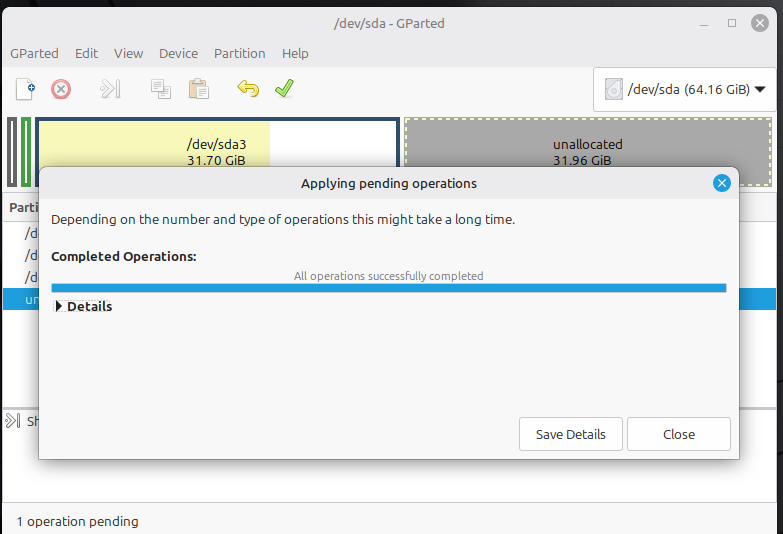This screenshot has height=534, width=783.
Task: Open the Partition menu
Action: click(240, 53)
